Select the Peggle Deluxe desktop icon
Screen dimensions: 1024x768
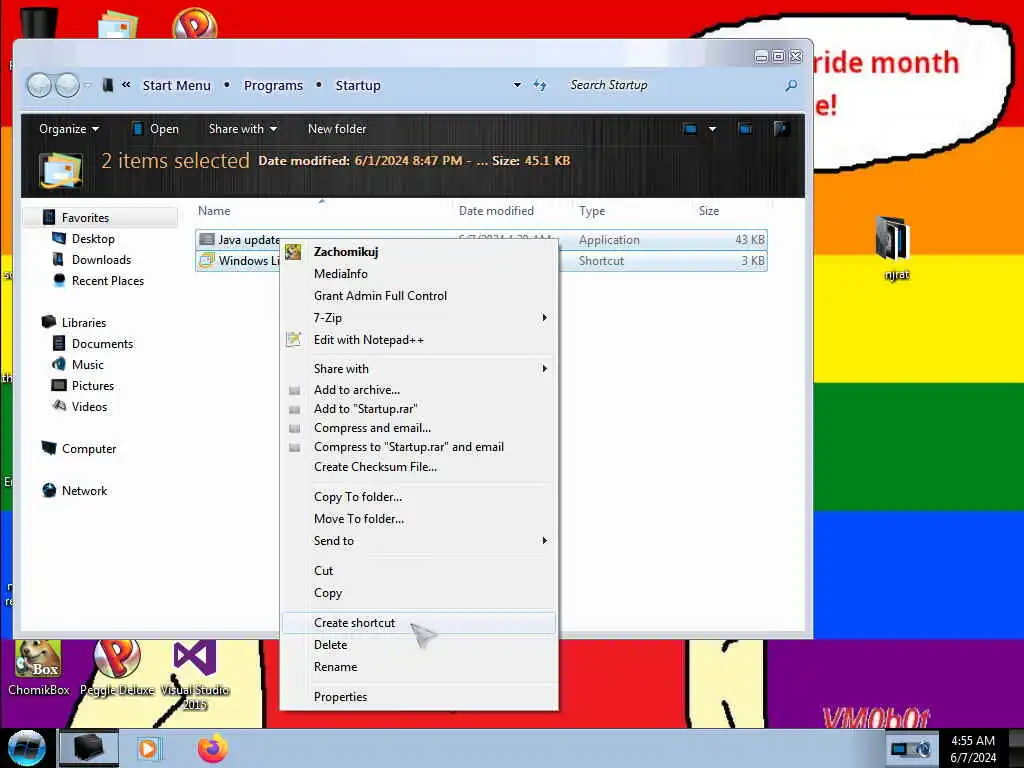pyautogui.click(x=117, y=667)
